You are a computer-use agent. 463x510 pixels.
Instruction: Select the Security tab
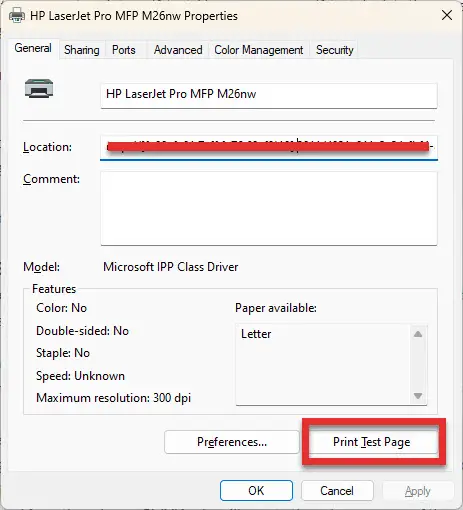coord(335,50)
